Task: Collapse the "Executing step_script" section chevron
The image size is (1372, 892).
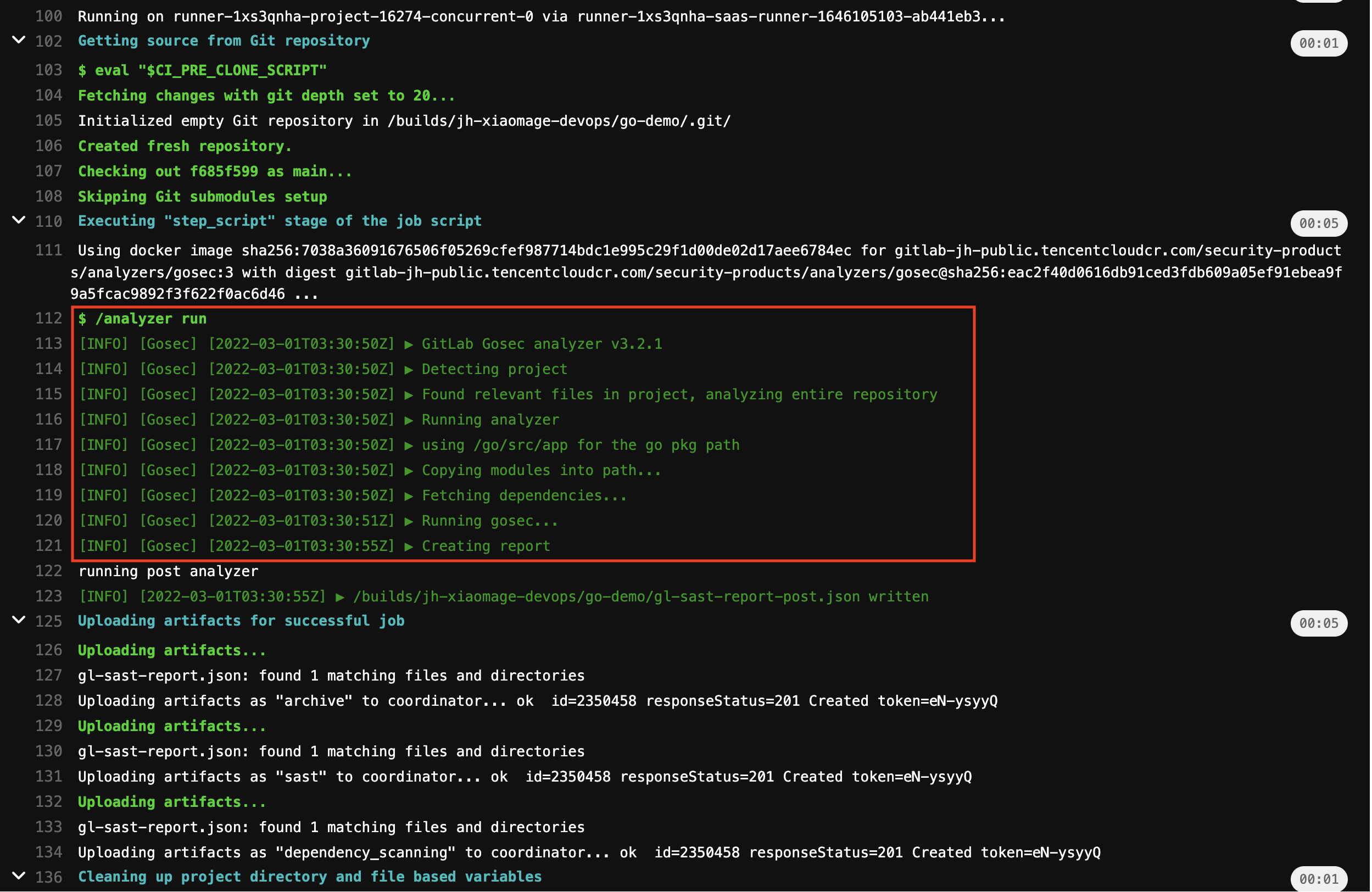Action: click(x=19, y=220)
